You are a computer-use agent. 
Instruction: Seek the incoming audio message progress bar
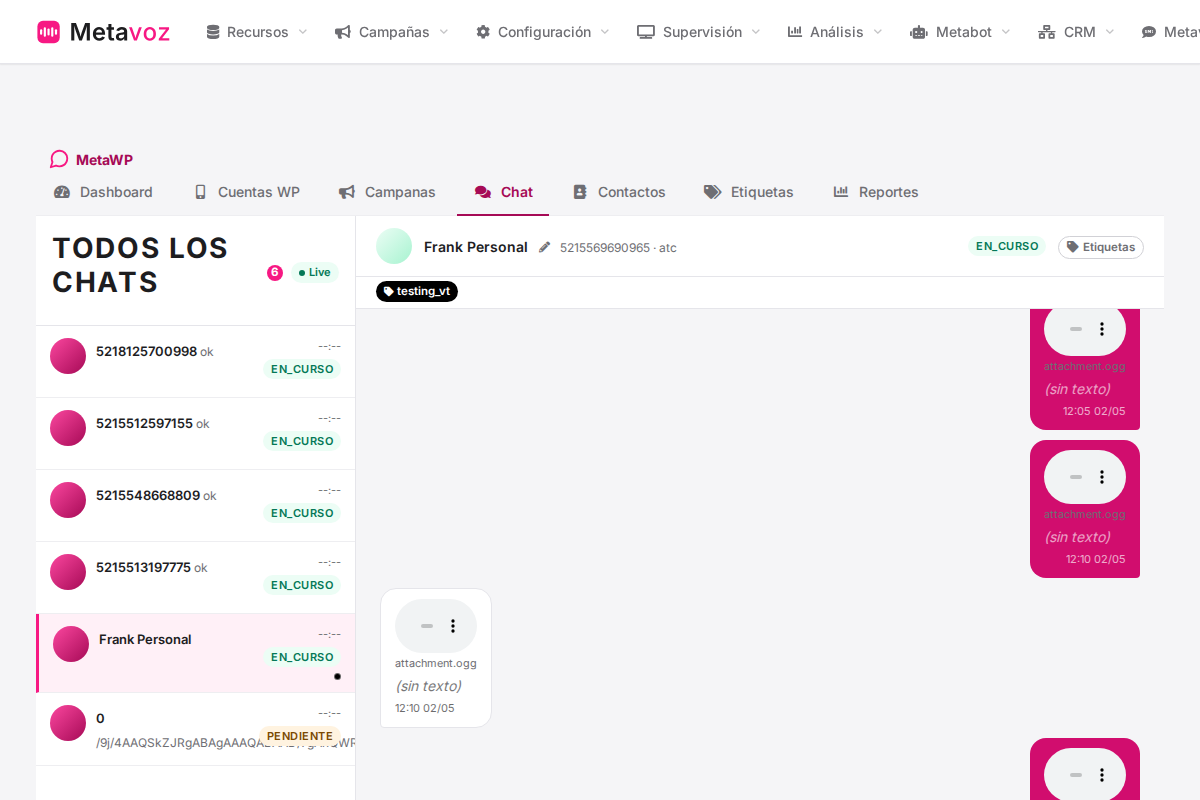427,626
